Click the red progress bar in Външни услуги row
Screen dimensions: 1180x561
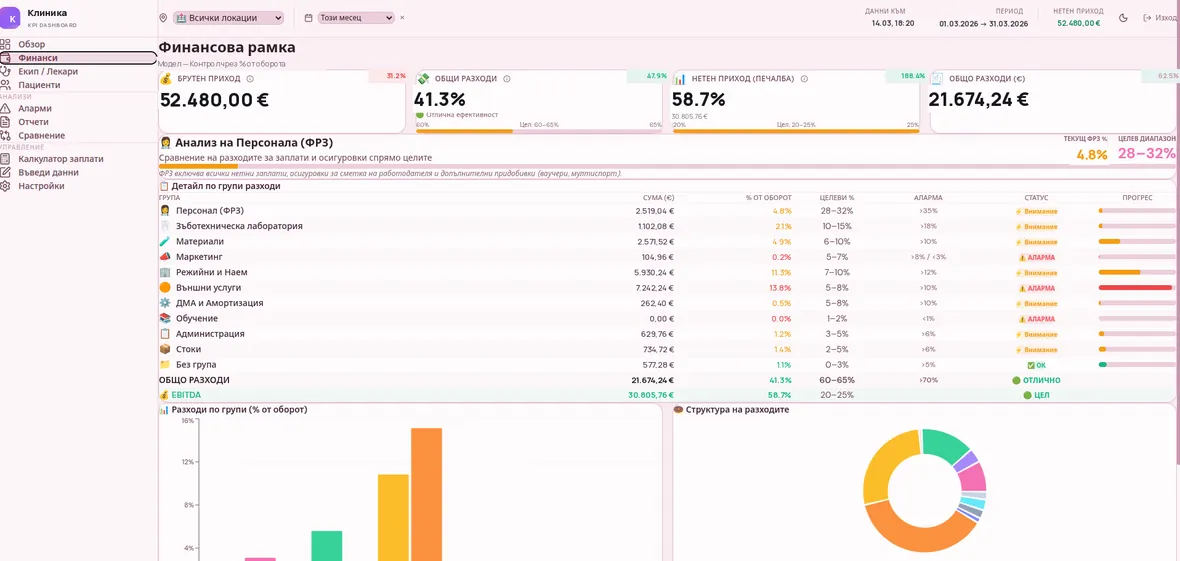click(x=1135, y=288)
